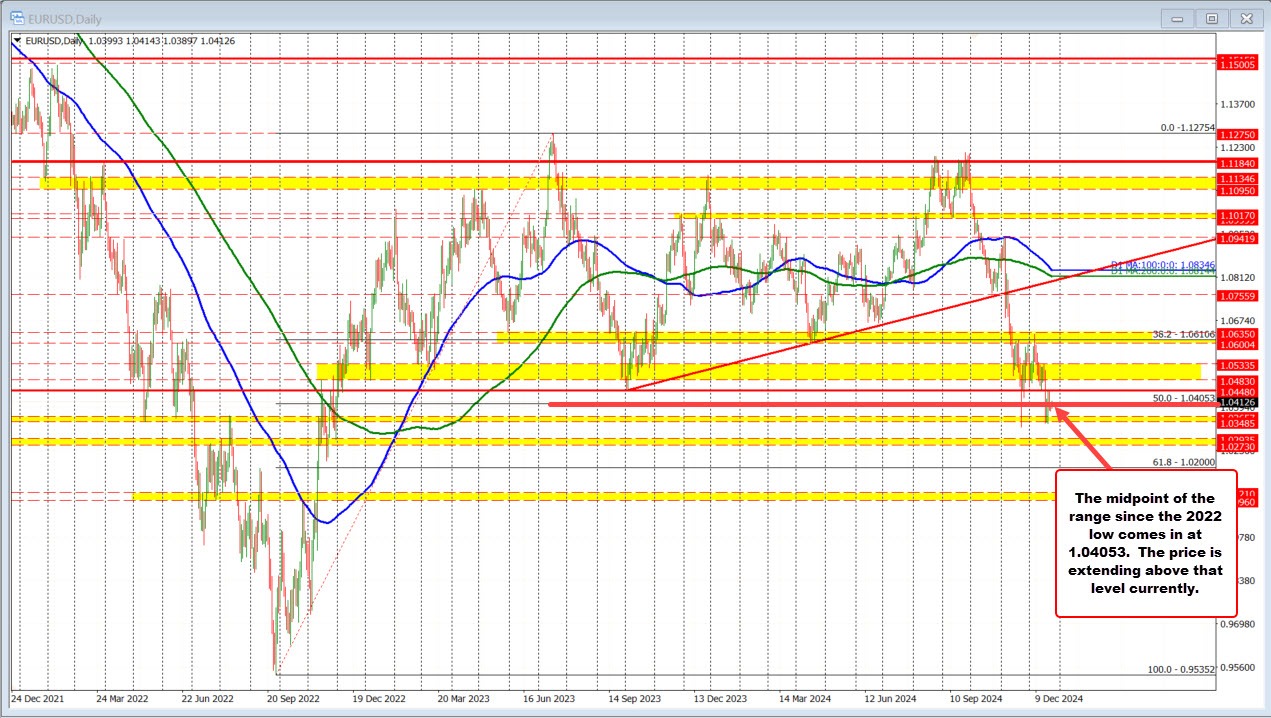The width and height of the screenshot is (1271, 718).
Task: Click the black 1.04126 current price box
Action: [1240, 400]
